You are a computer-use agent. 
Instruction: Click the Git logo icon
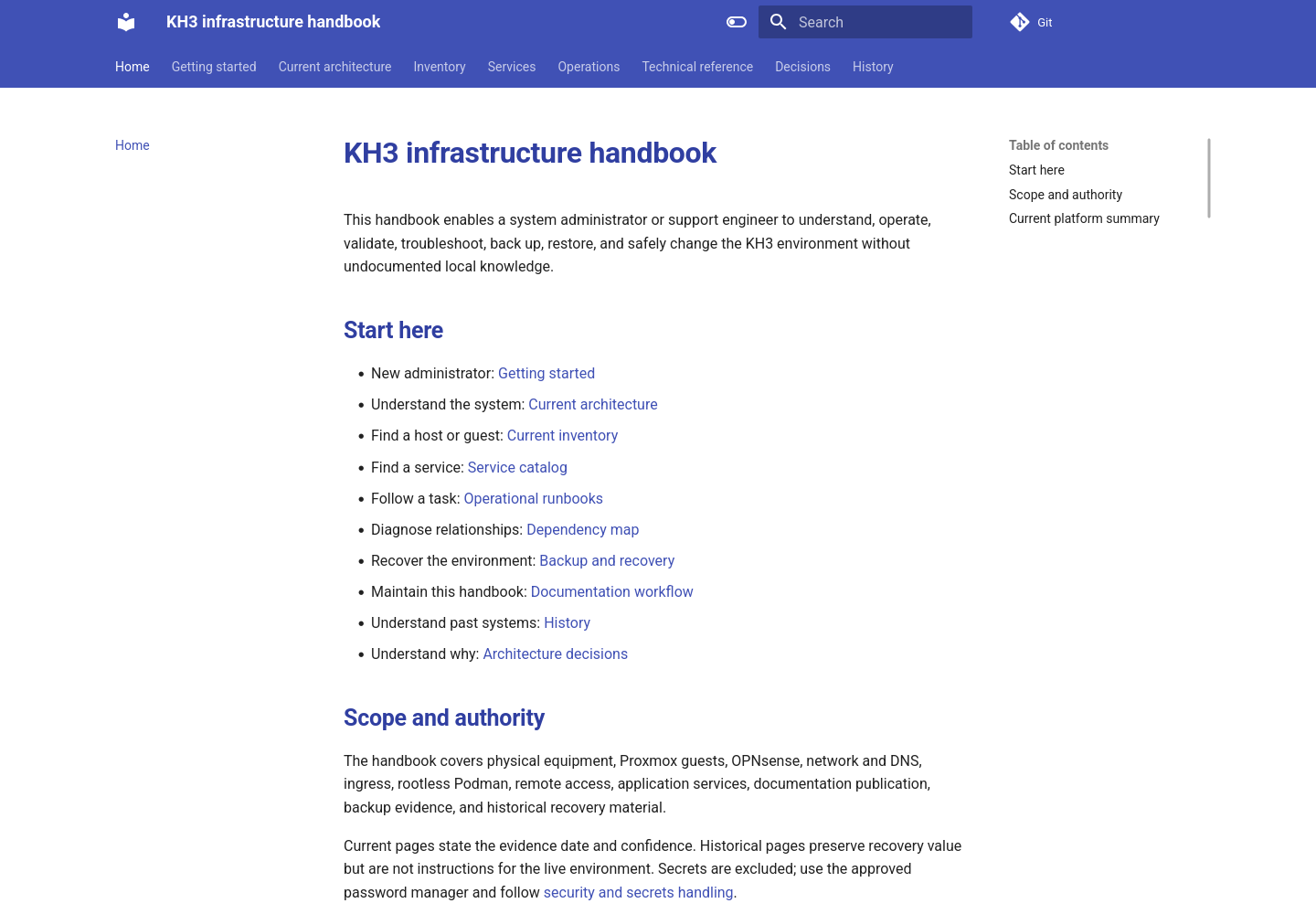1020,22
